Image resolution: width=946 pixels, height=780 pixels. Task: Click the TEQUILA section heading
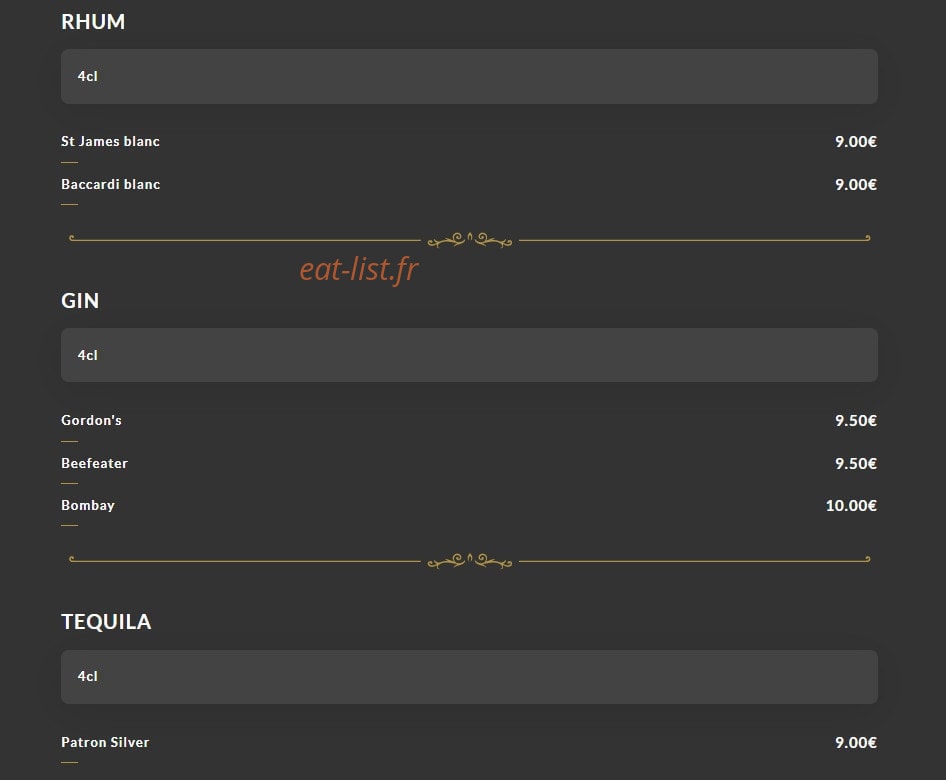pyautogui.click(x=106, y=622)
